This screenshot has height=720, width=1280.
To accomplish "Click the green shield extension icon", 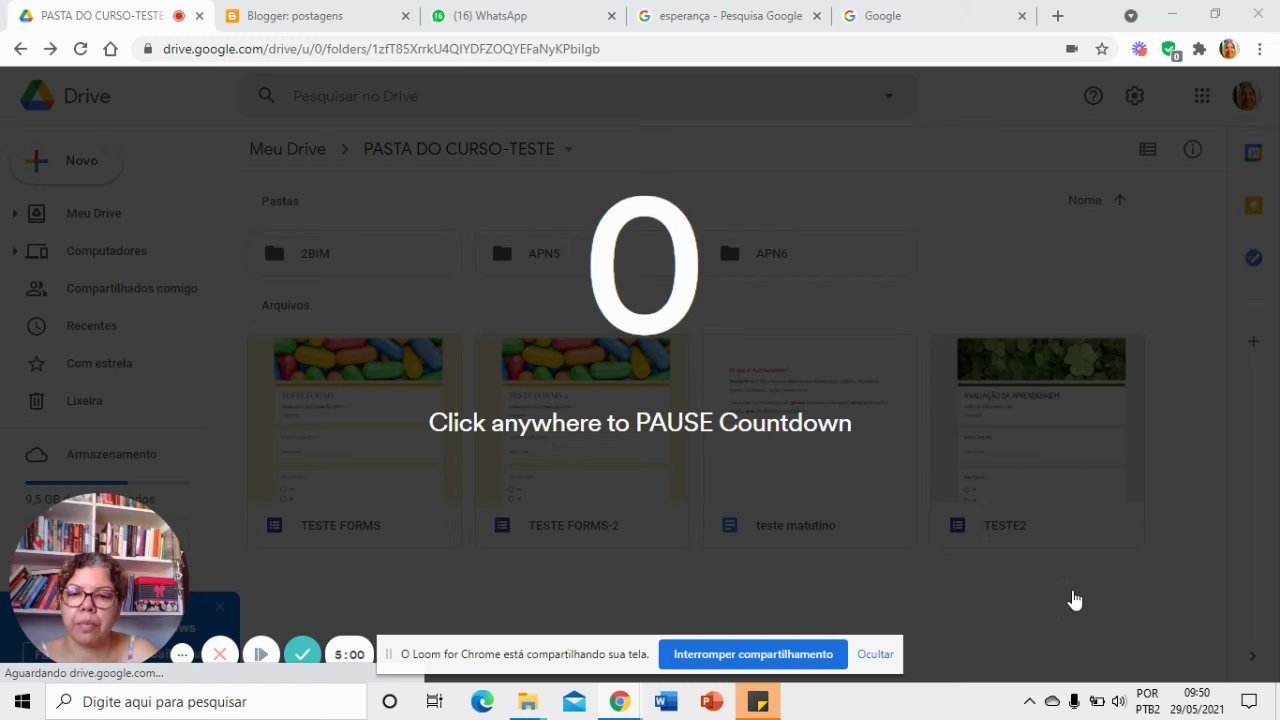I will pos(1169,50).
